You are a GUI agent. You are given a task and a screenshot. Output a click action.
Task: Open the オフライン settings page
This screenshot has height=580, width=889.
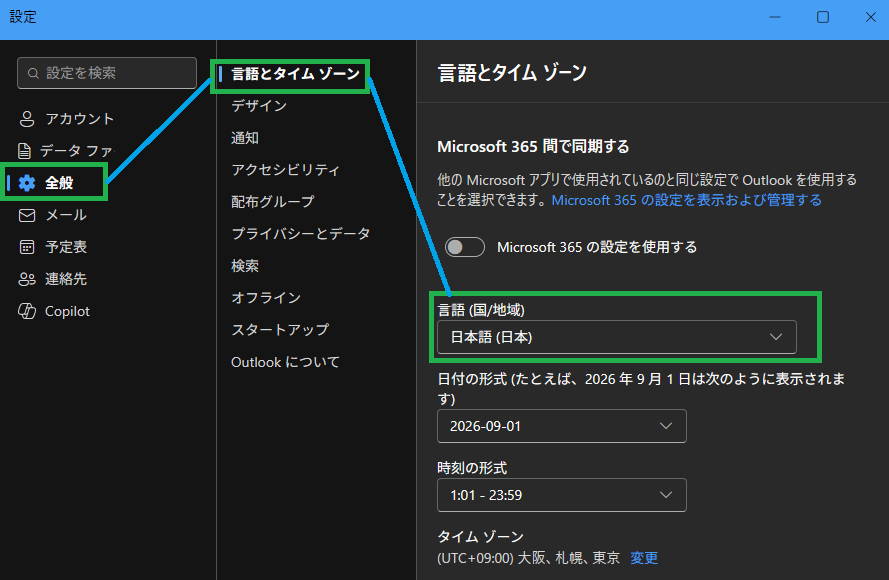(266, 298)
